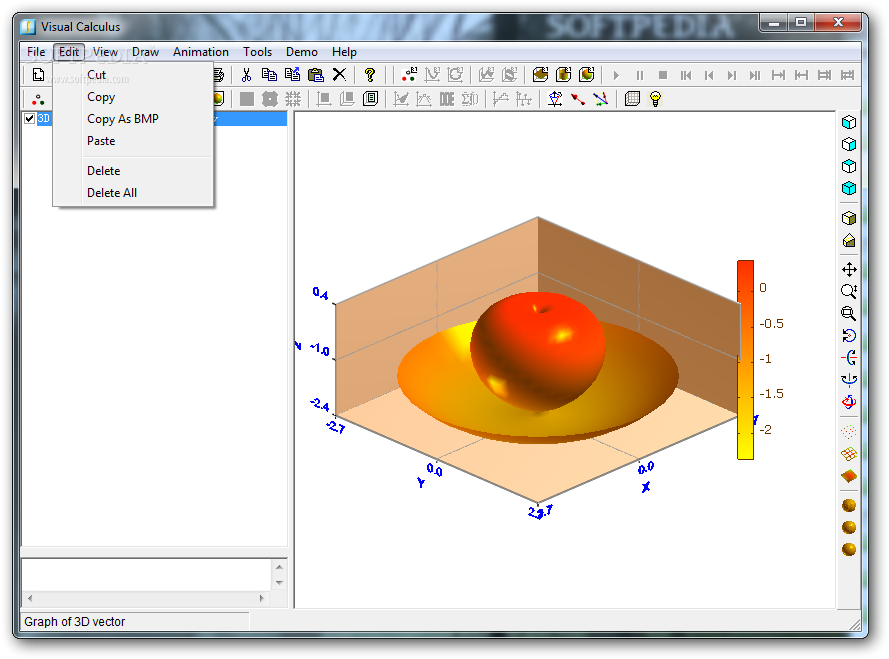The image size is (889, 659).
Task: Click the horizontal scrollbar left arrow
Action: [29, 598]
